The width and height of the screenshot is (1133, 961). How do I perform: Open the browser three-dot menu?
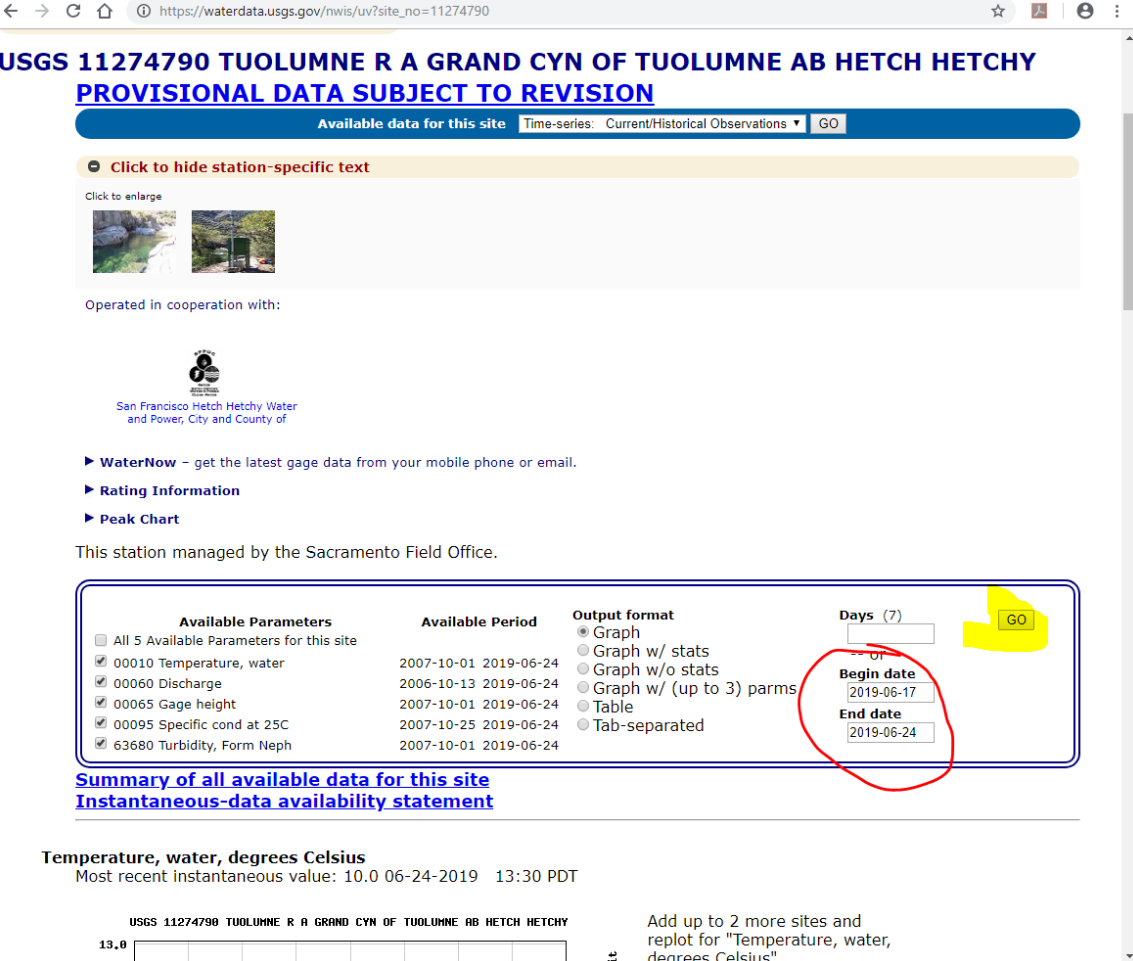click(x=1116, y=11)
